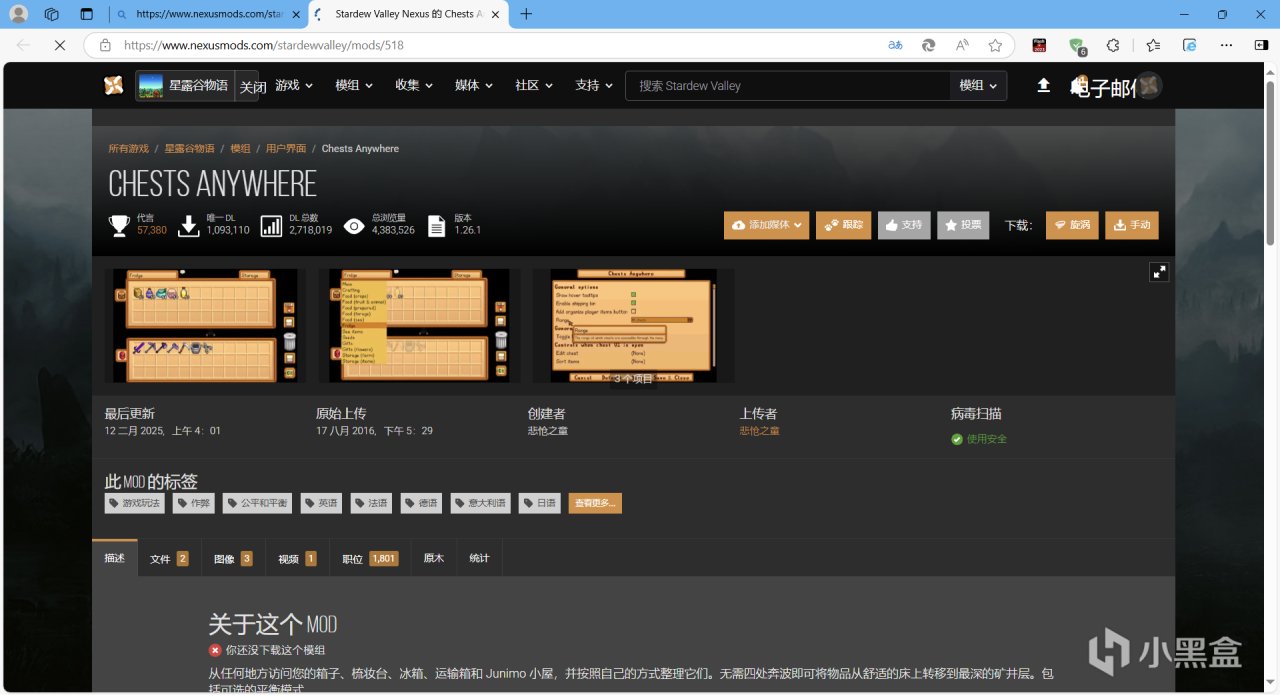Download with the 手动 button
This screenshot has height=695, width=1280.
pos(1131,225)
